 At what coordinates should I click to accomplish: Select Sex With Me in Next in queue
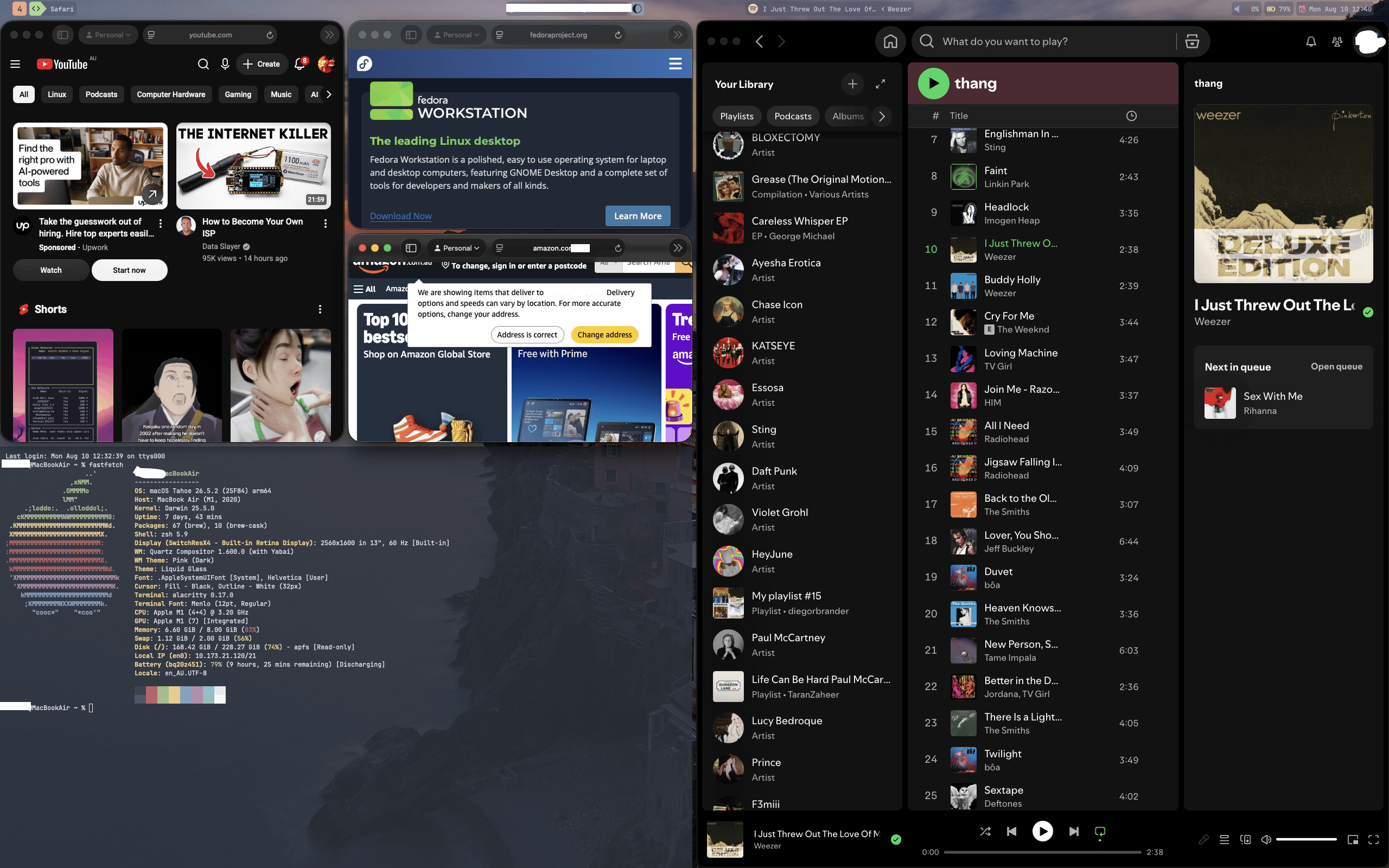(x=1283, y=403)
